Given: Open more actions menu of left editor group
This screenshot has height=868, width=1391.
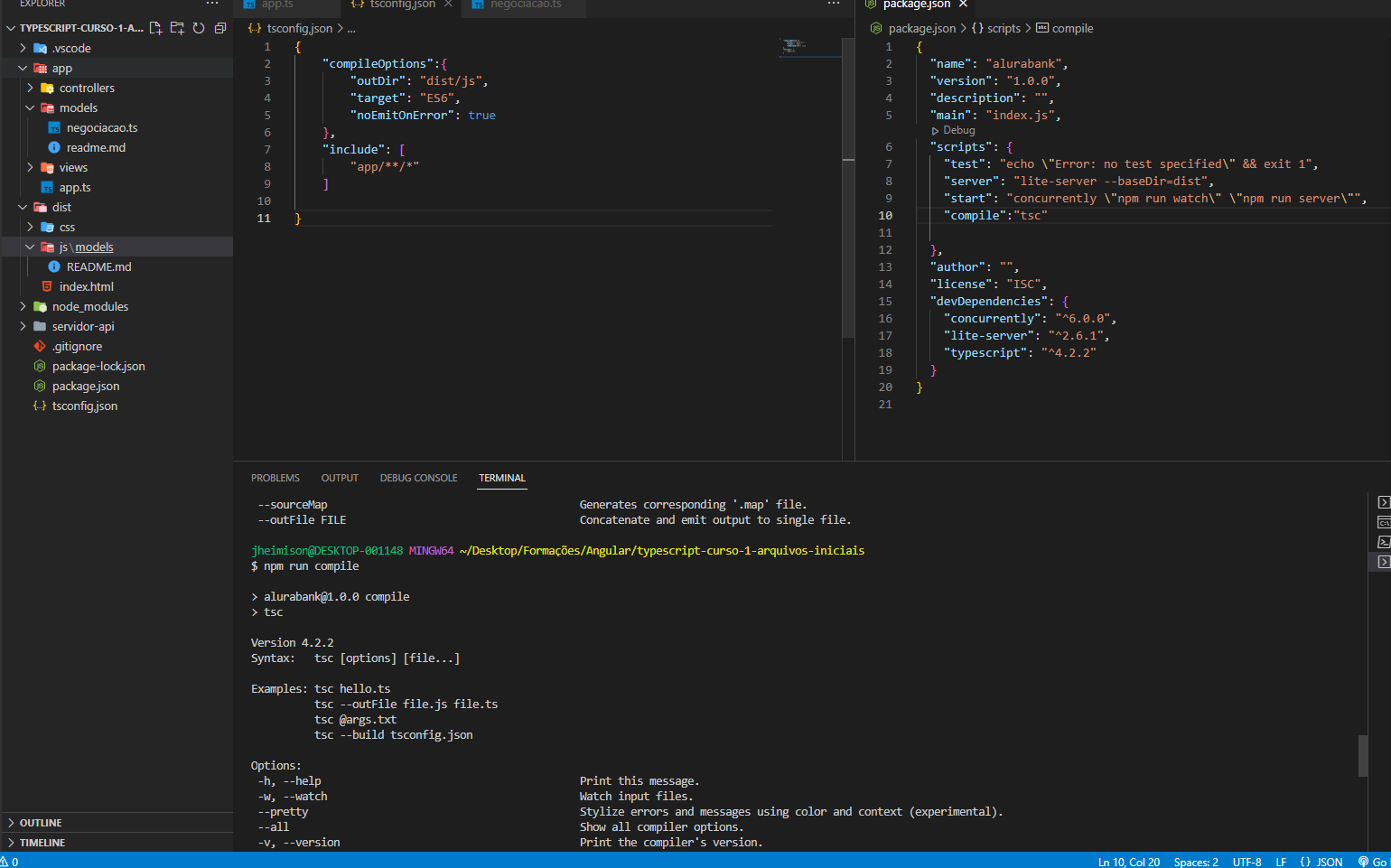Looking at the screenshot, I should point(833,5).
